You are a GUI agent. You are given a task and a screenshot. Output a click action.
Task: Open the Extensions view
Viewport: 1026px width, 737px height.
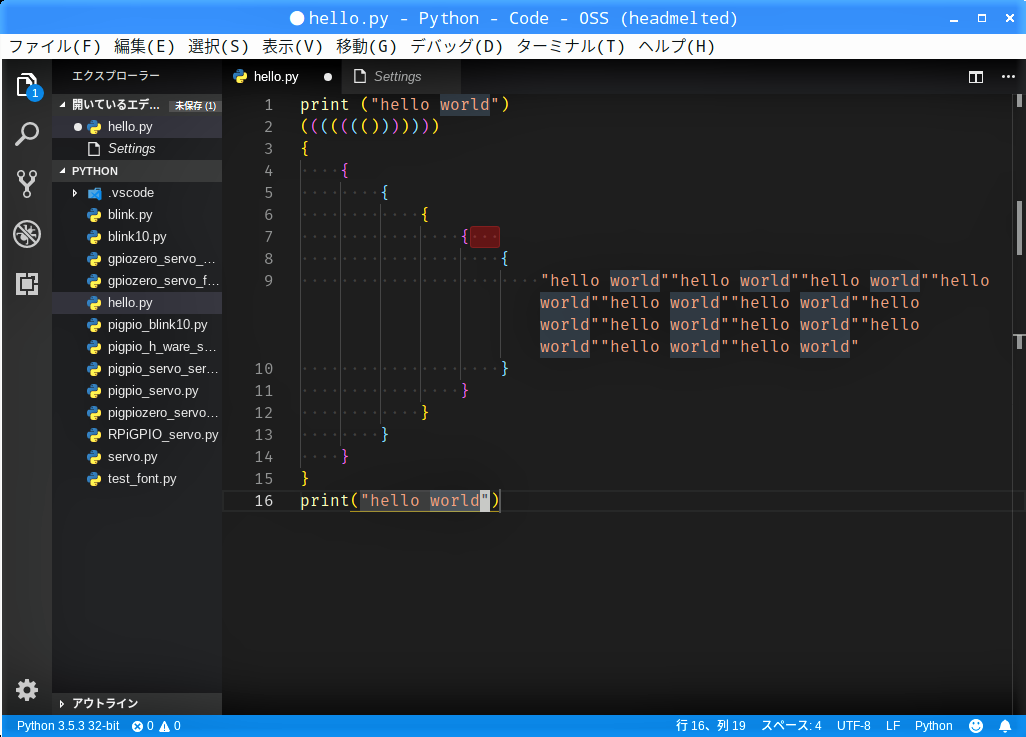(27, 283)
